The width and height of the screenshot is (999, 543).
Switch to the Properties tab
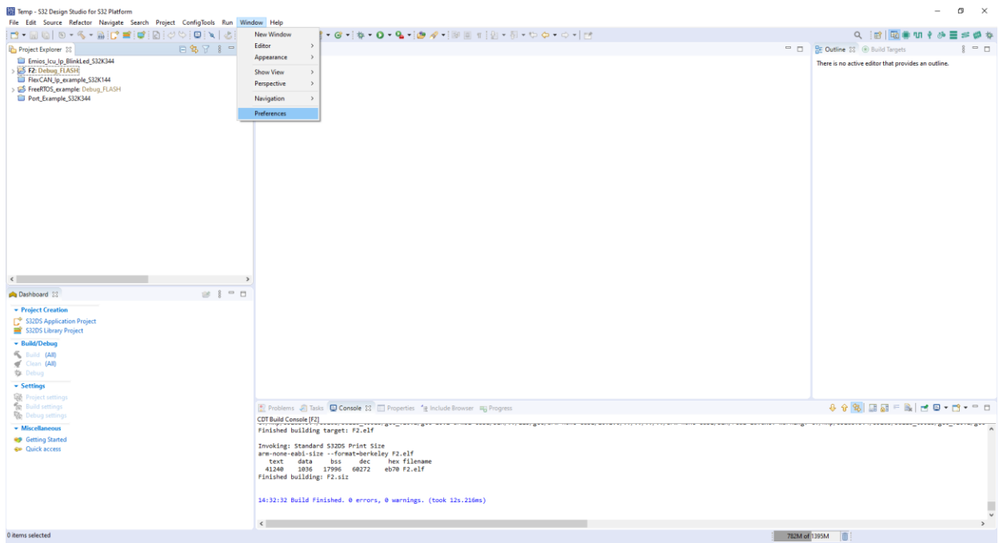click(x=396, y=408)
